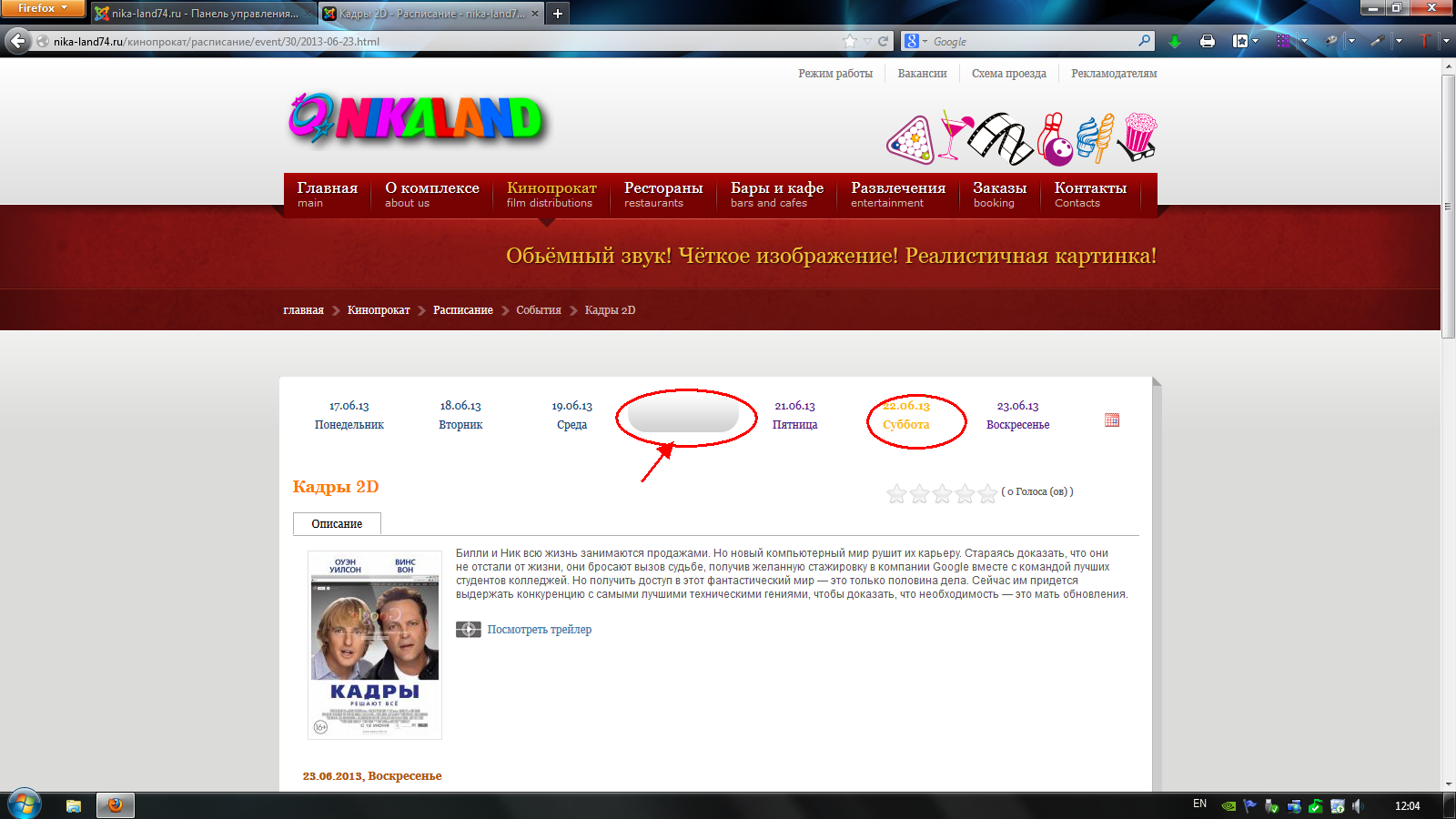Click the purple grid toolbar icon
1456x819 pixels.
1283,41
